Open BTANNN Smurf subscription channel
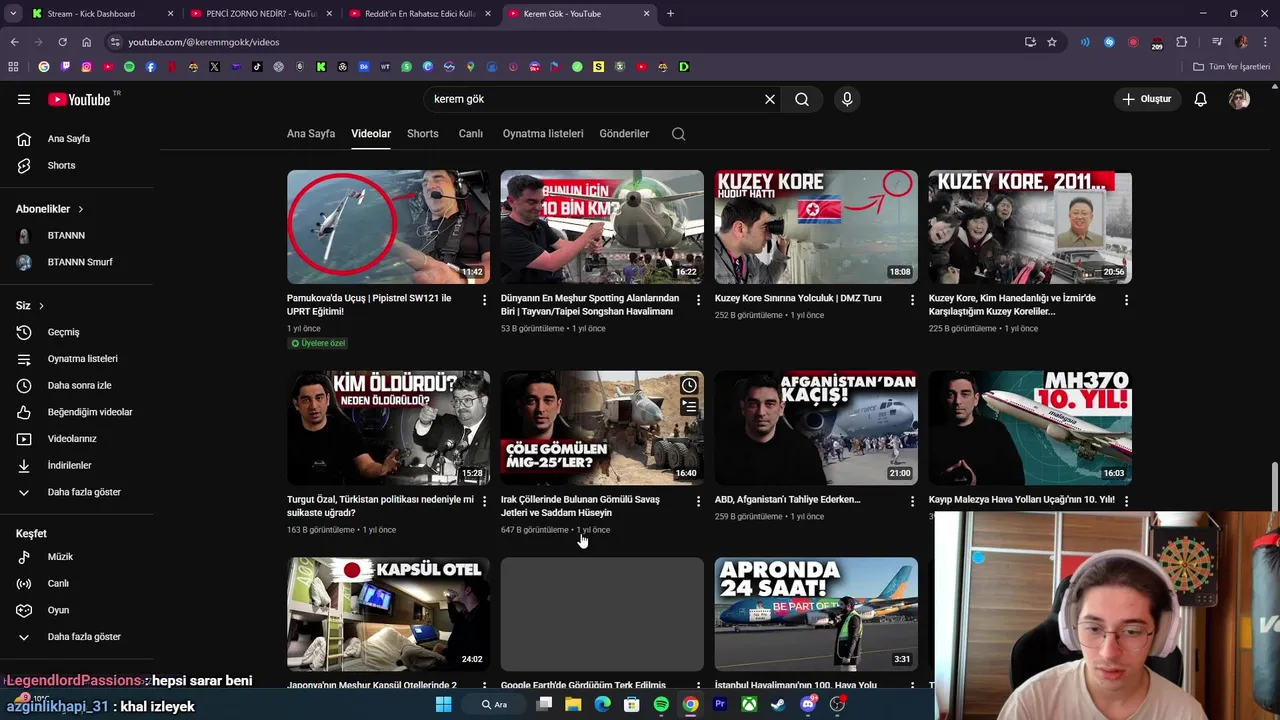Screen dimensions: 1280x720 click(80, 262)
